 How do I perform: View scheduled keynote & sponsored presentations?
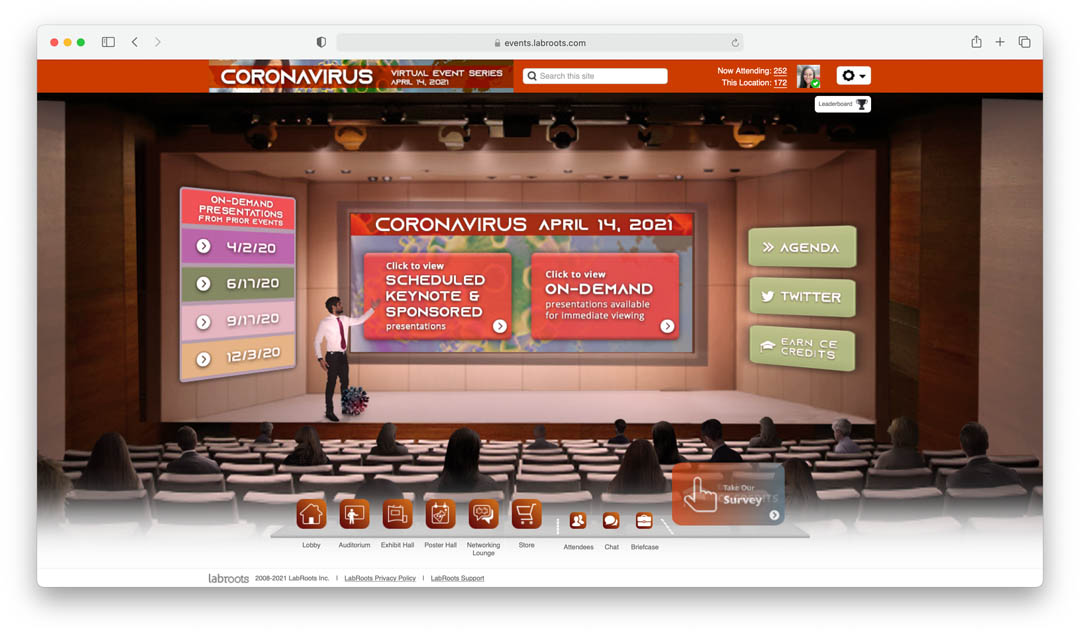pyautogui.click(x=436, y=296)
